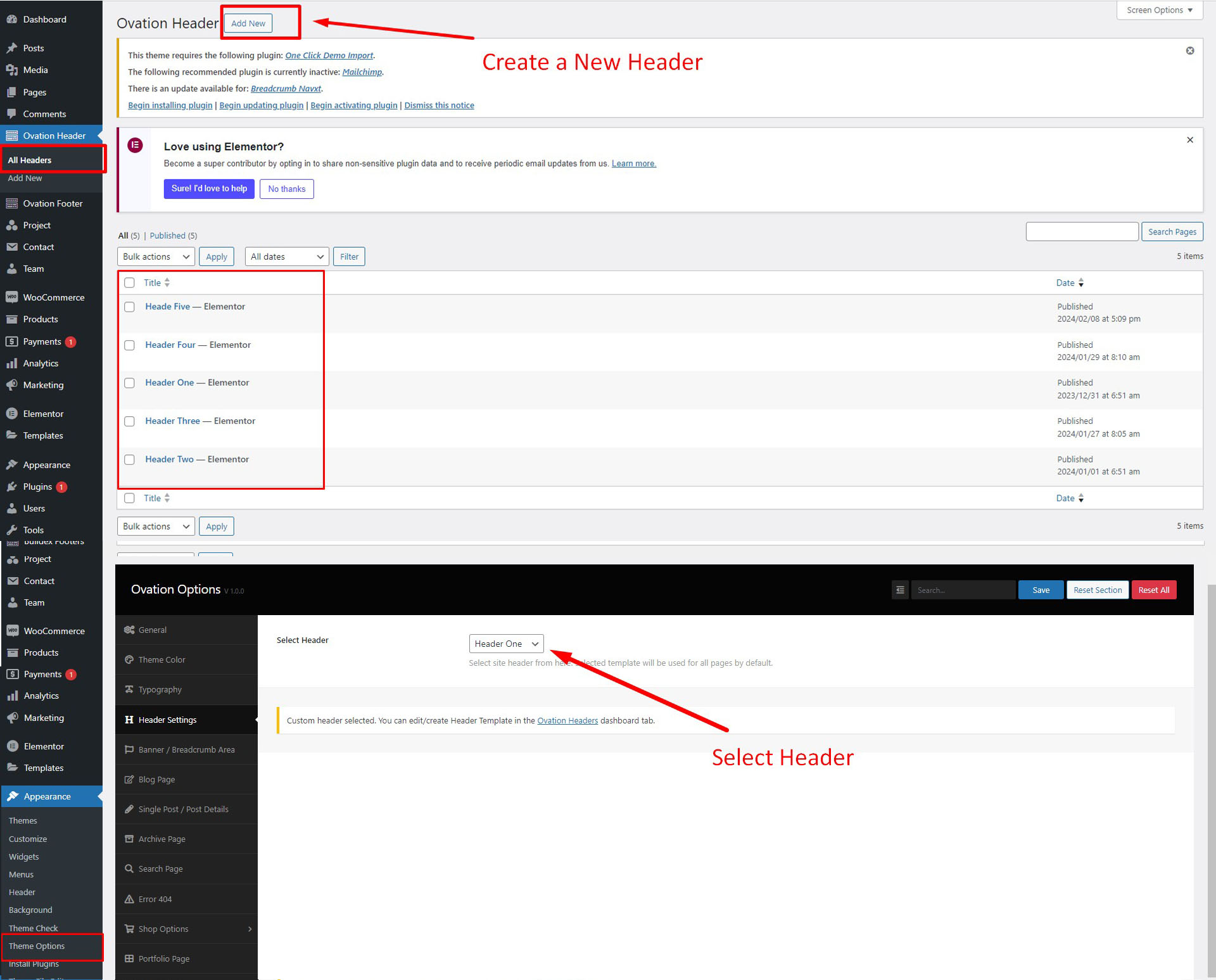Sort by the top Title column header
This screenshot has width=1216, height=980.
[x=156, y=283]
